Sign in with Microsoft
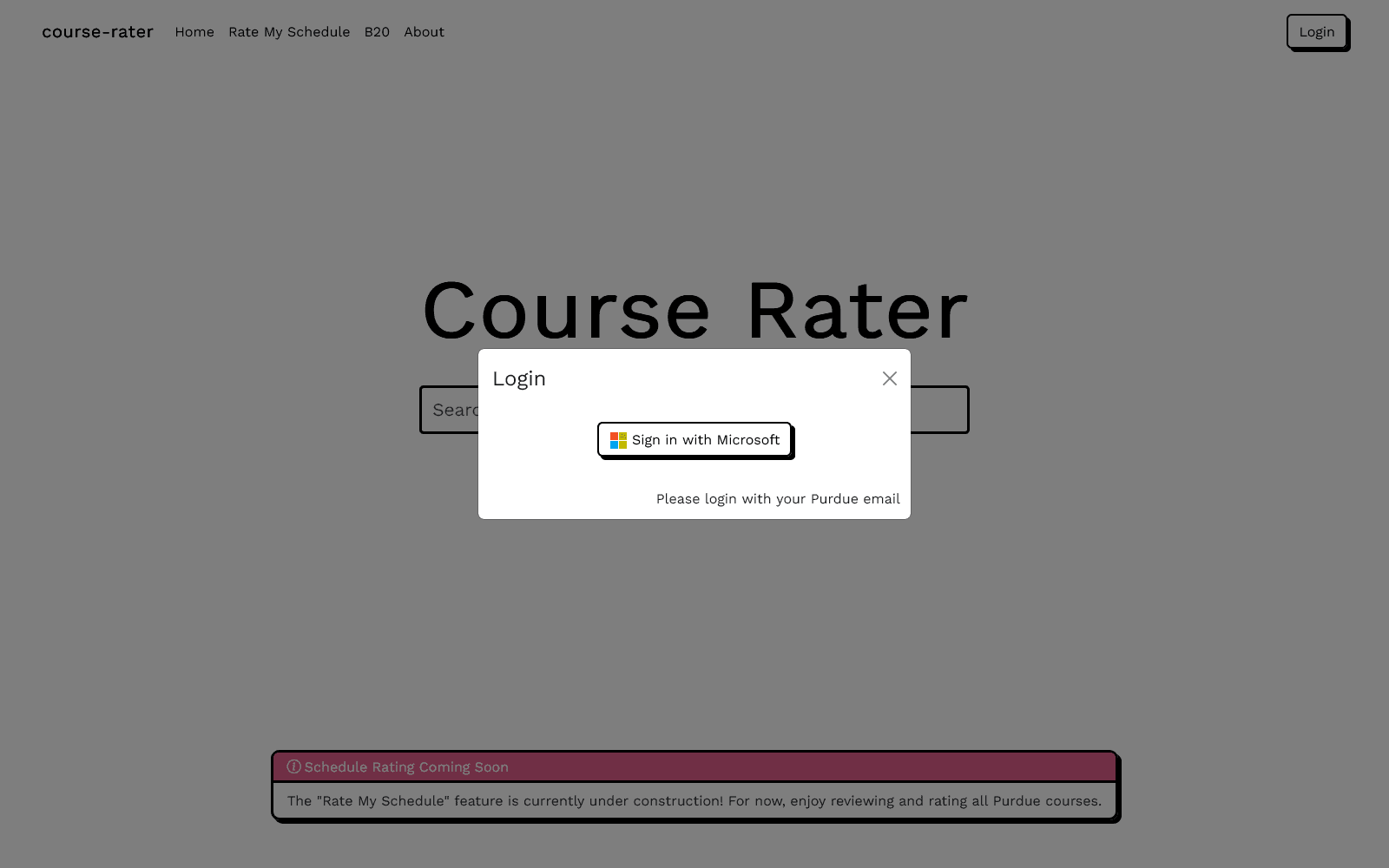Screen dimensions: 1389x868 tap(694, 439)
